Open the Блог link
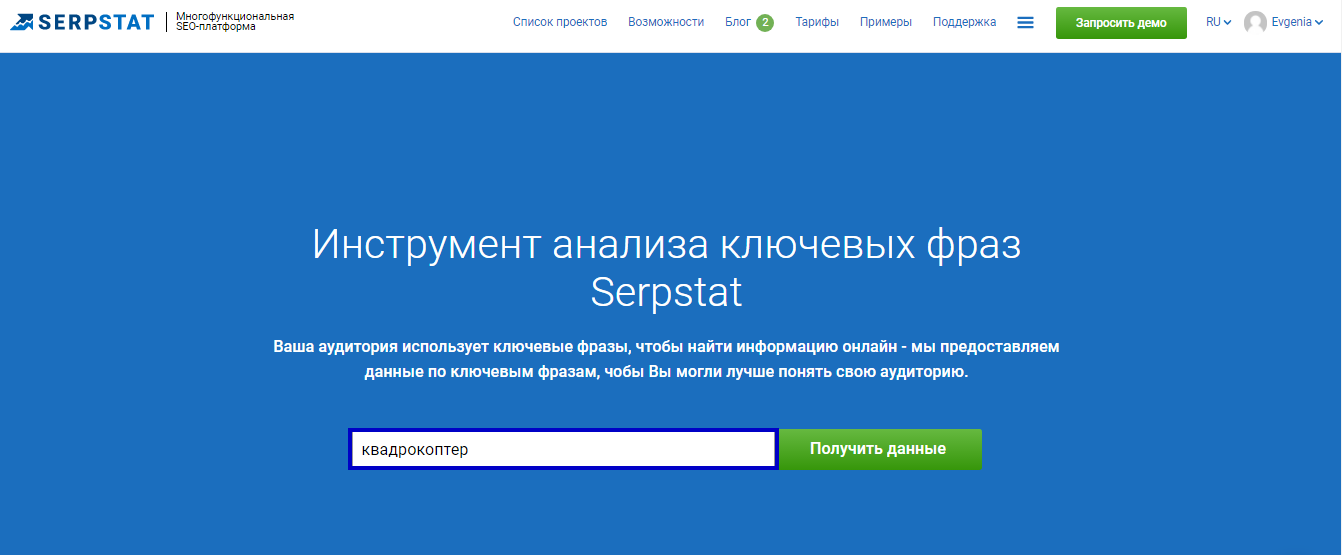Screen dimensions: 1342x555 pos(738,22)
